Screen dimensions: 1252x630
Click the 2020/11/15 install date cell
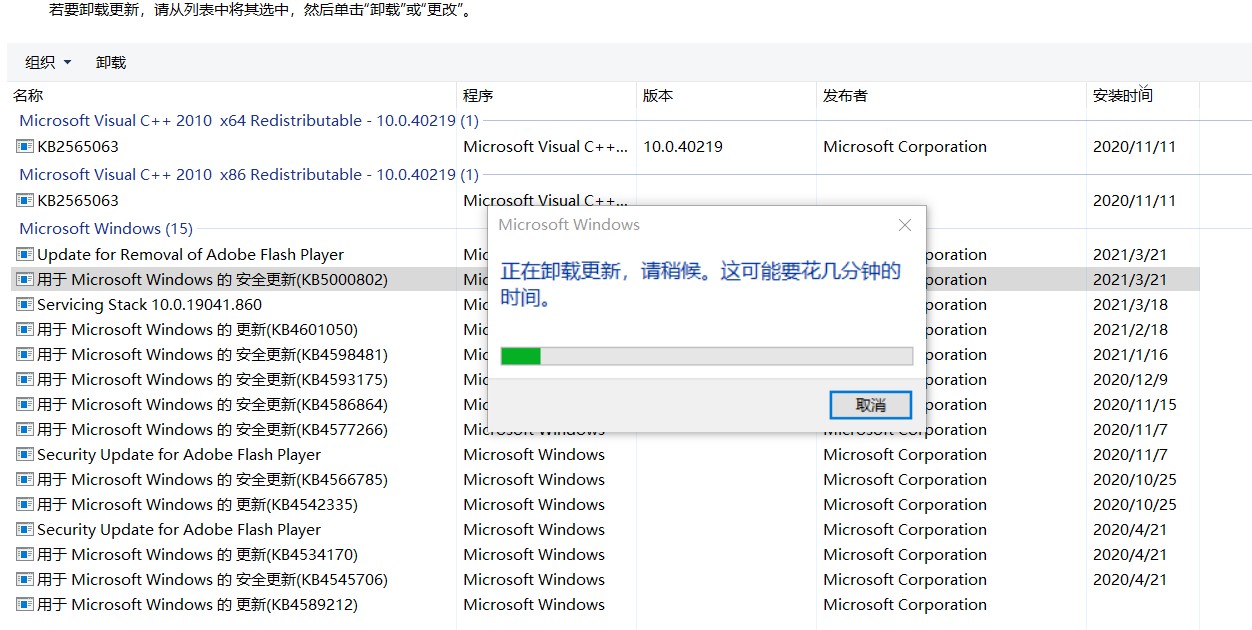1135,404
